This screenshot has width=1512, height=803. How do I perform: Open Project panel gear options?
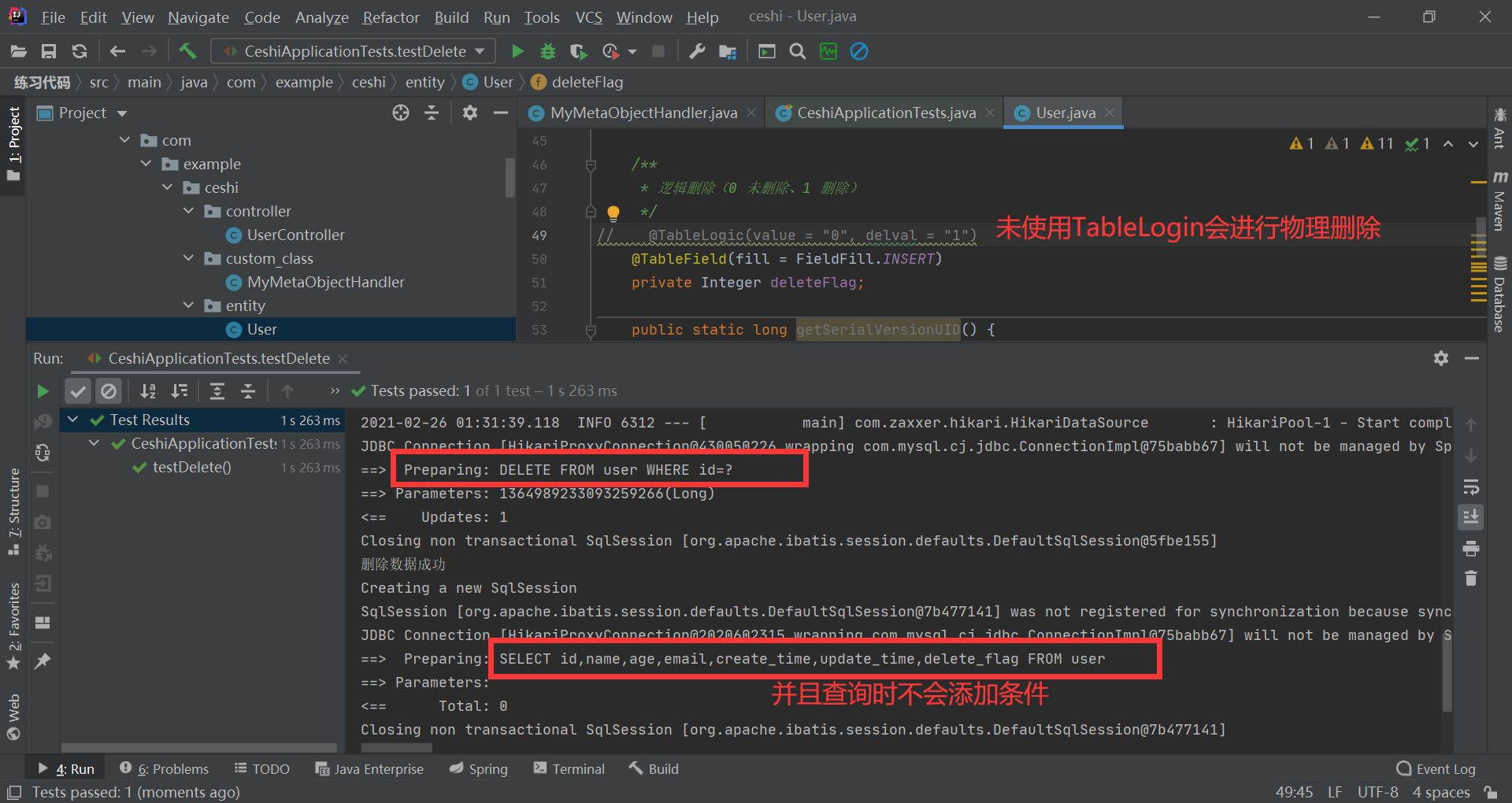[470, 113]
